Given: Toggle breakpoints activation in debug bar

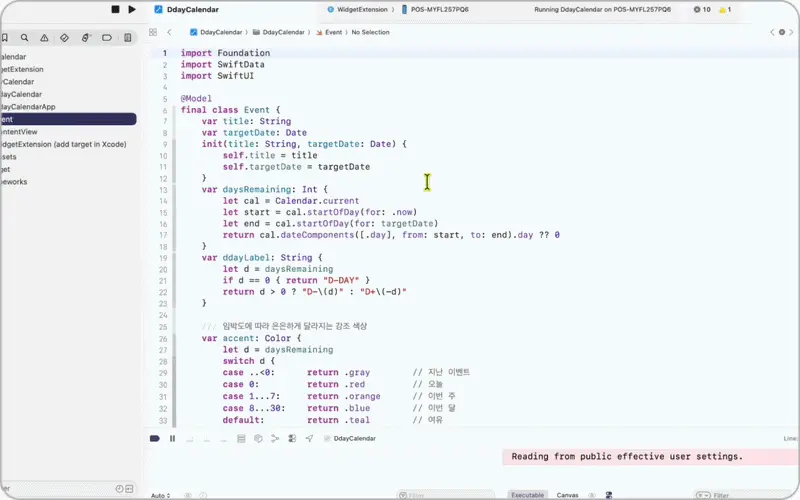Looking at the screenshot, I should [155, 438].
